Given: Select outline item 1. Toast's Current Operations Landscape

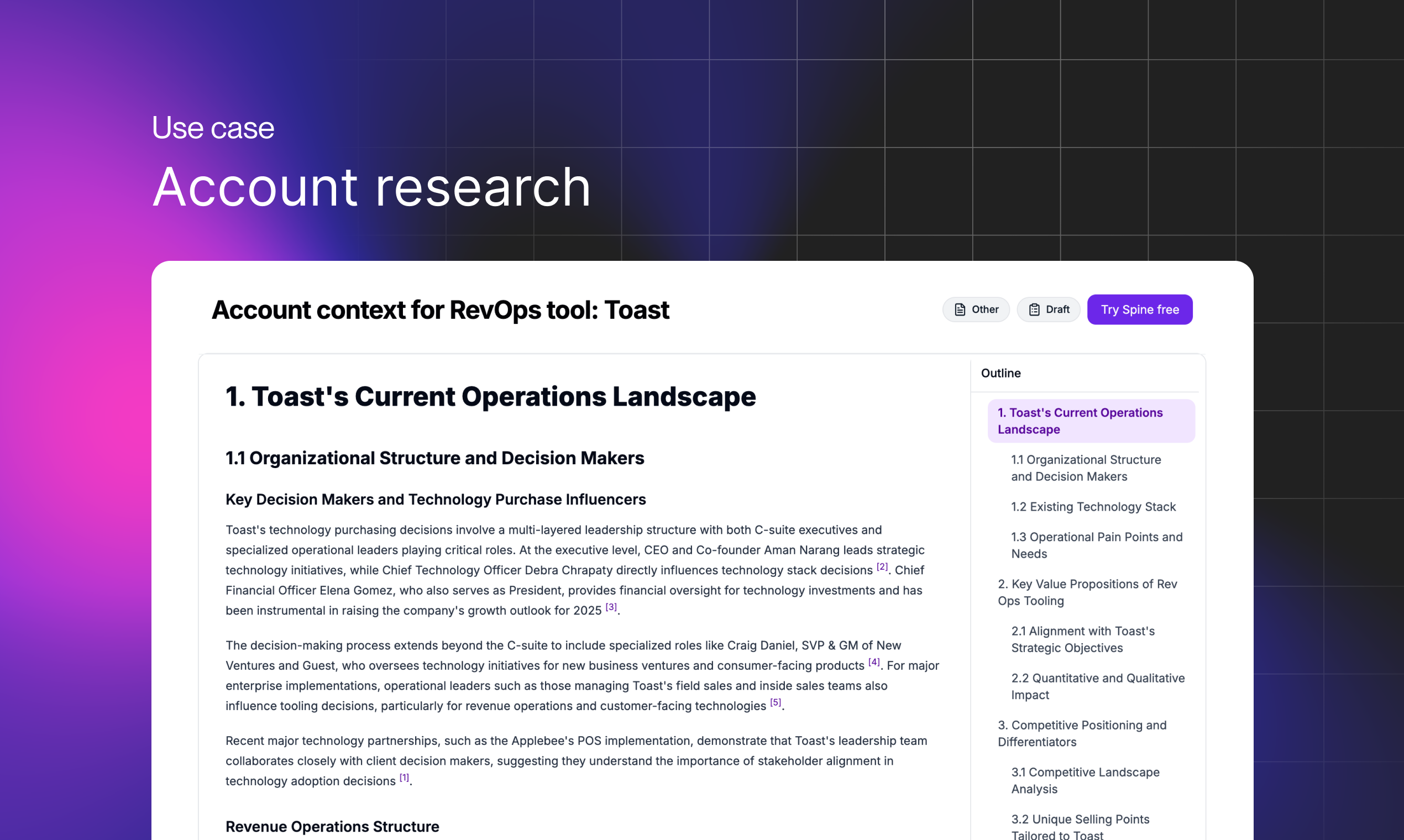Looking at the screenshot, I should (1091, 421).
